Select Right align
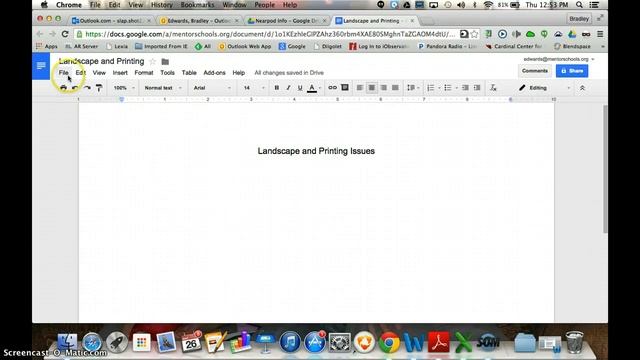Screen dimensions: 640x360 tap(383, 88)
